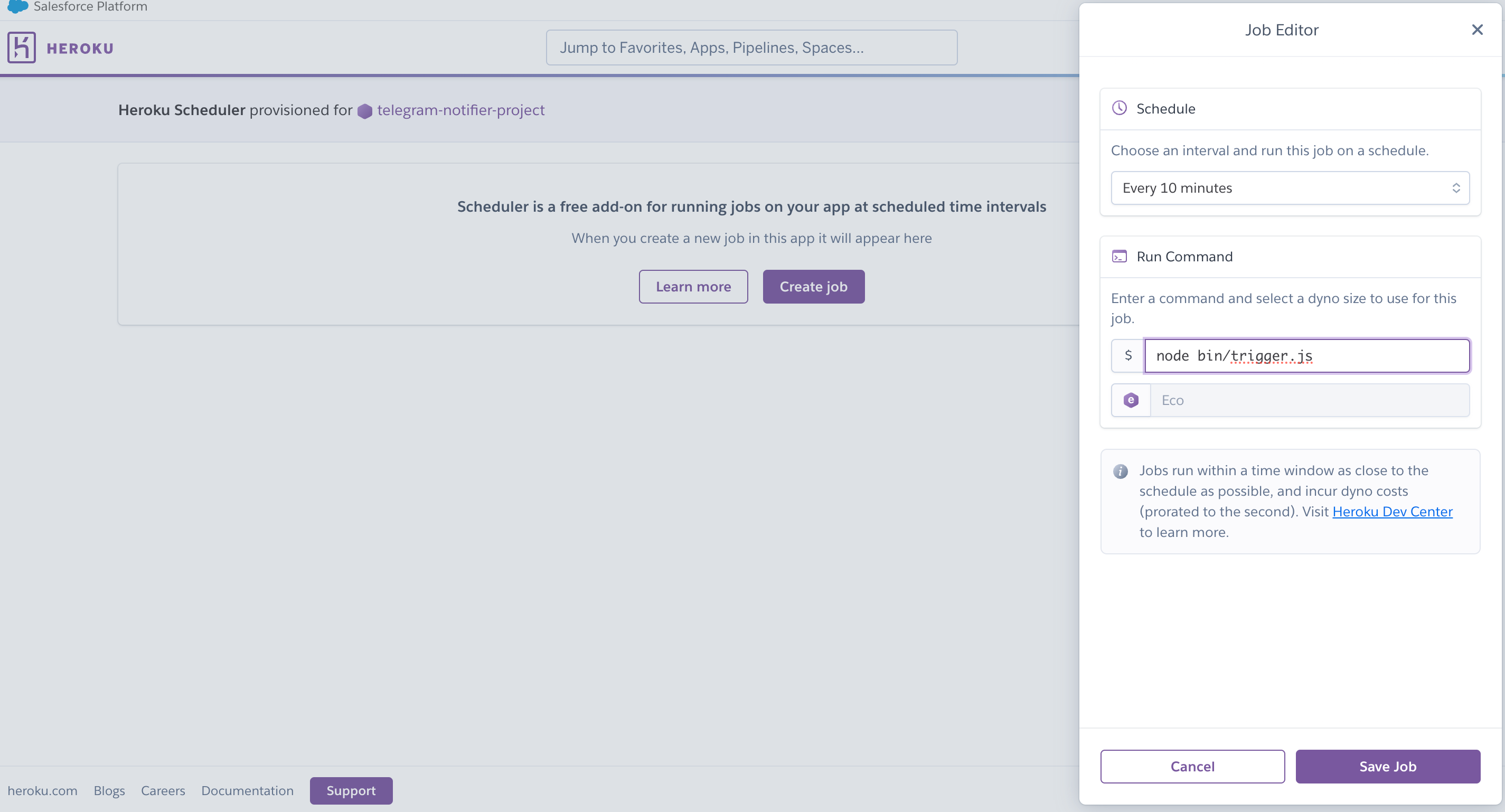This screenshot has width=1505, height=812.
Task: Click the info icon in the jobs notice
Action: [x=1121, y=471]
